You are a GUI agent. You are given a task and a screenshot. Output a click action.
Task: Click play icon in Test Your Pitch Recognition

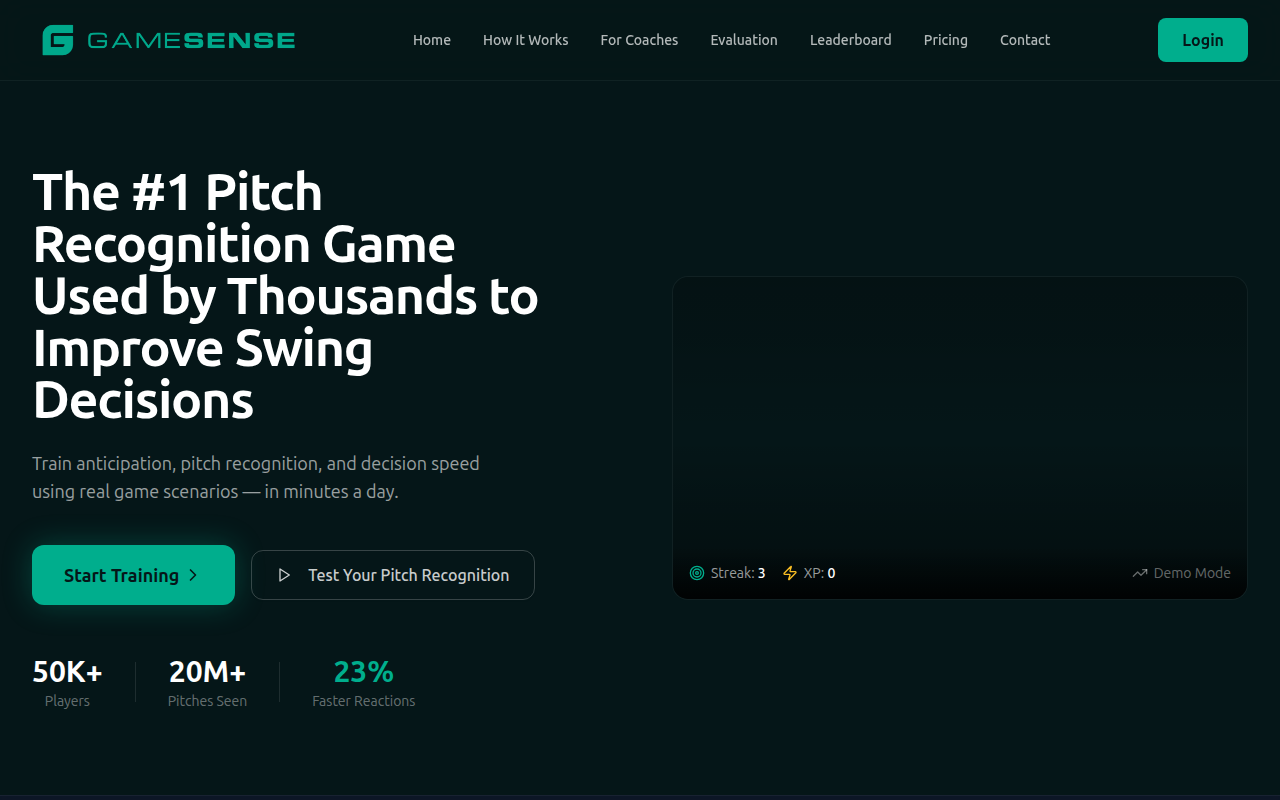tap(284, 575)
